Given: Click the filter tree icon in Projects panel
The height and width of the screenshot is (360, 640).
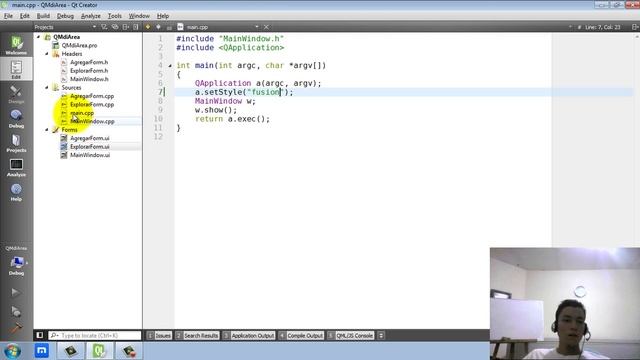Looking at the screenshot, I should 104,27.
